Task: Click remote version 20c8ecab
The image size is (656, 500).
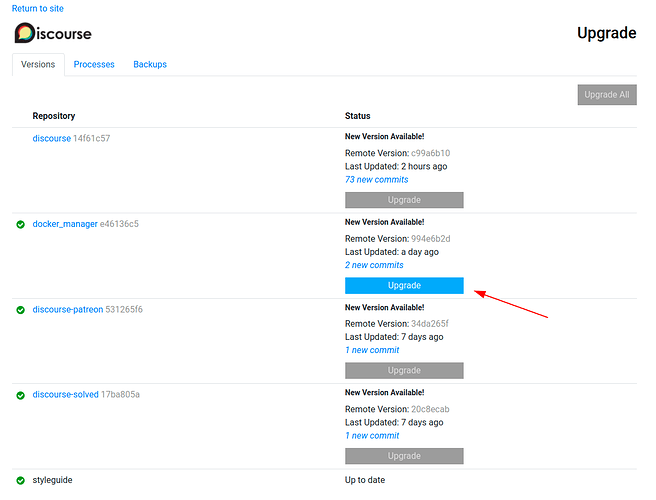Action: 430,409
